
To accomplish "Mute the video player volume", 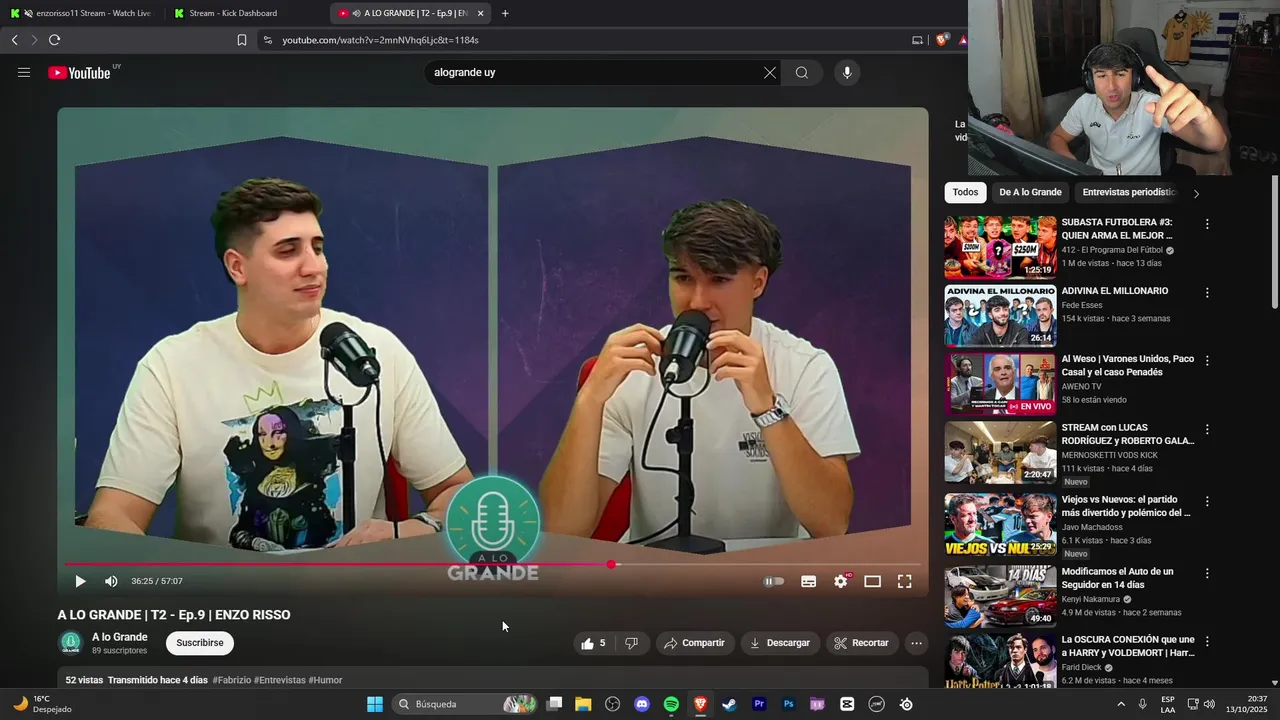I will coord(111,581).
